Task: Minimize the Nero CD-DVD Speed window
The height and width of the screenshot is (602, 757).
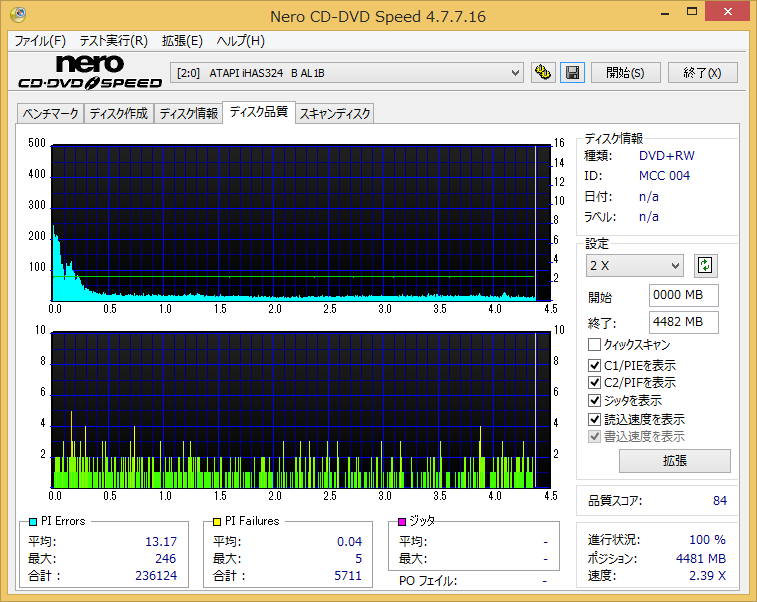Action: click(665, 13)
